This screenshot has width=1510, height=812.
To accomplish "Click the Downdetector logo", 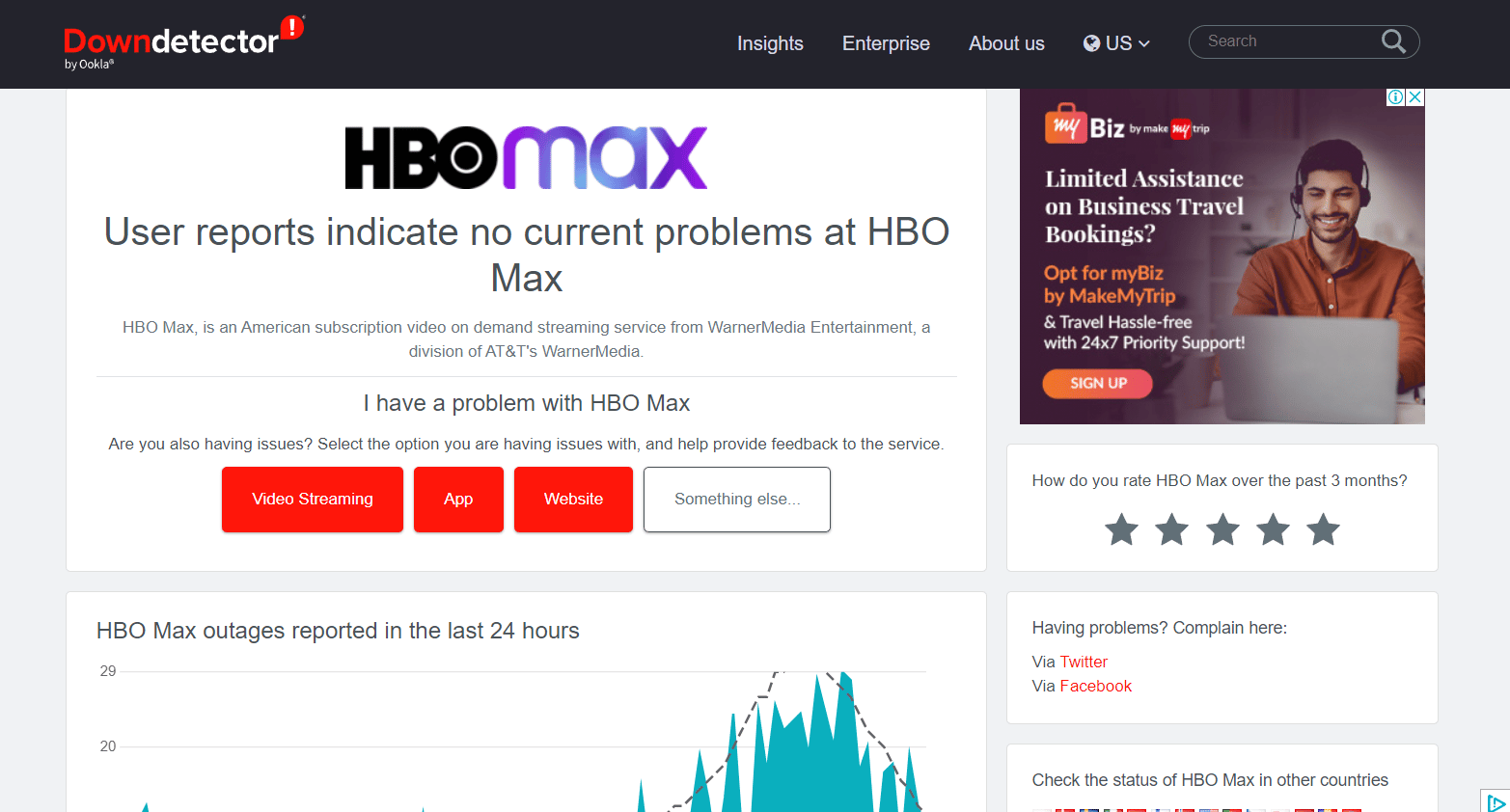I will pos(183,42).
